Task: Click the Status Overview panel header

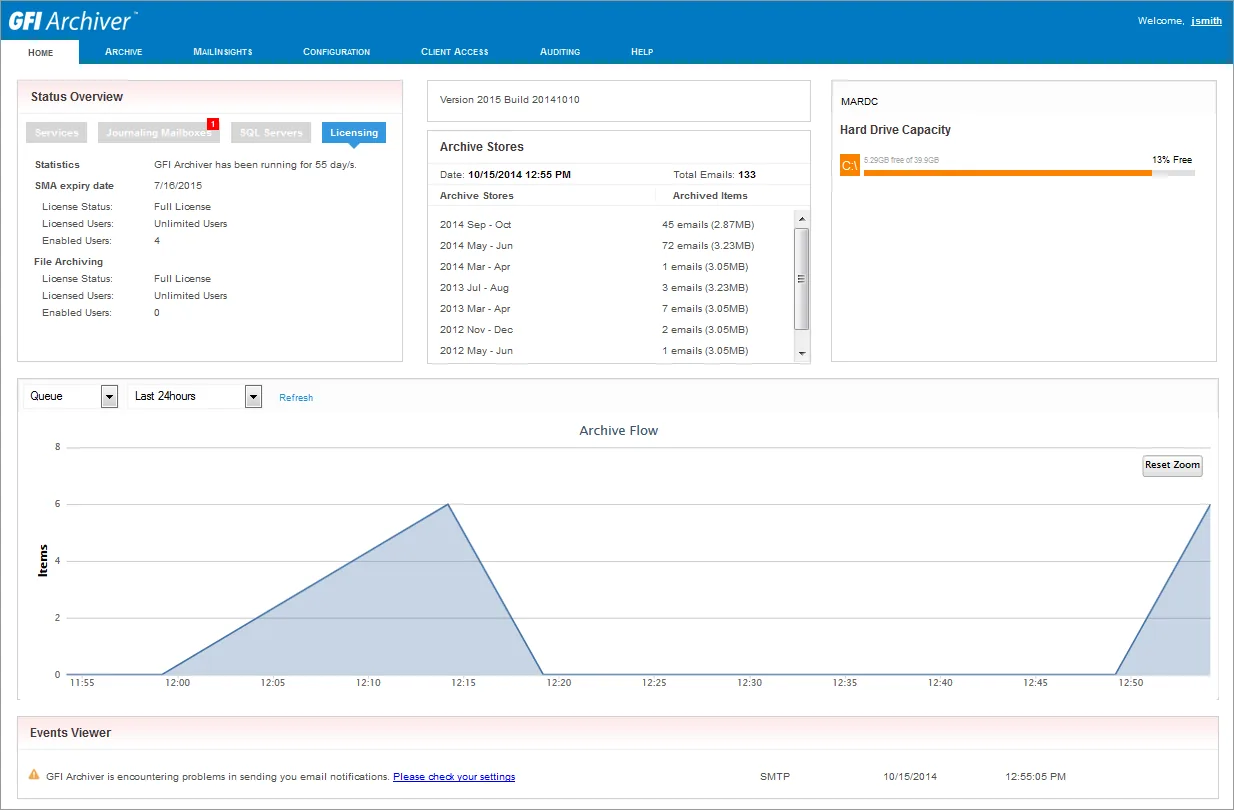Action: (x=210, y=97)
